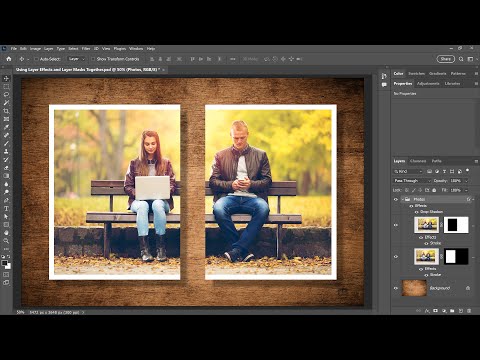
Task: Create a new group folder icon
Action: pyautogui.click(x=452, y=311)
